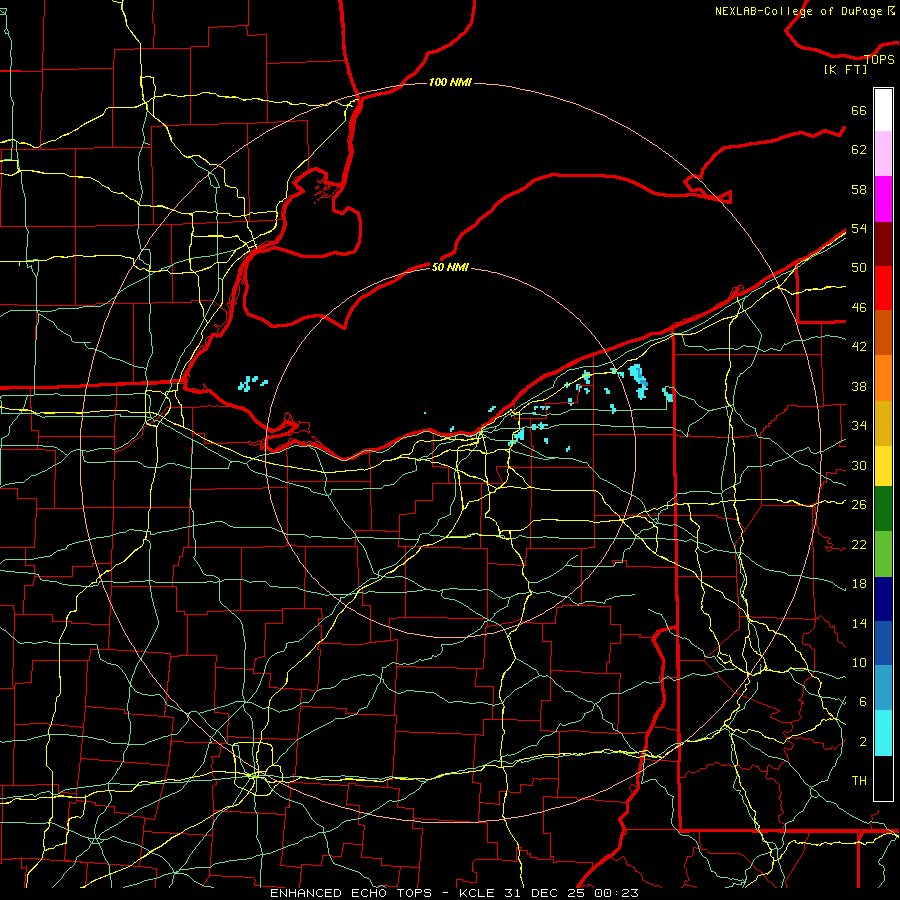Click the dark red (maroon) legend band
Image resolution: width=900 pixels, height=900 pixels.
pos(883,244)
